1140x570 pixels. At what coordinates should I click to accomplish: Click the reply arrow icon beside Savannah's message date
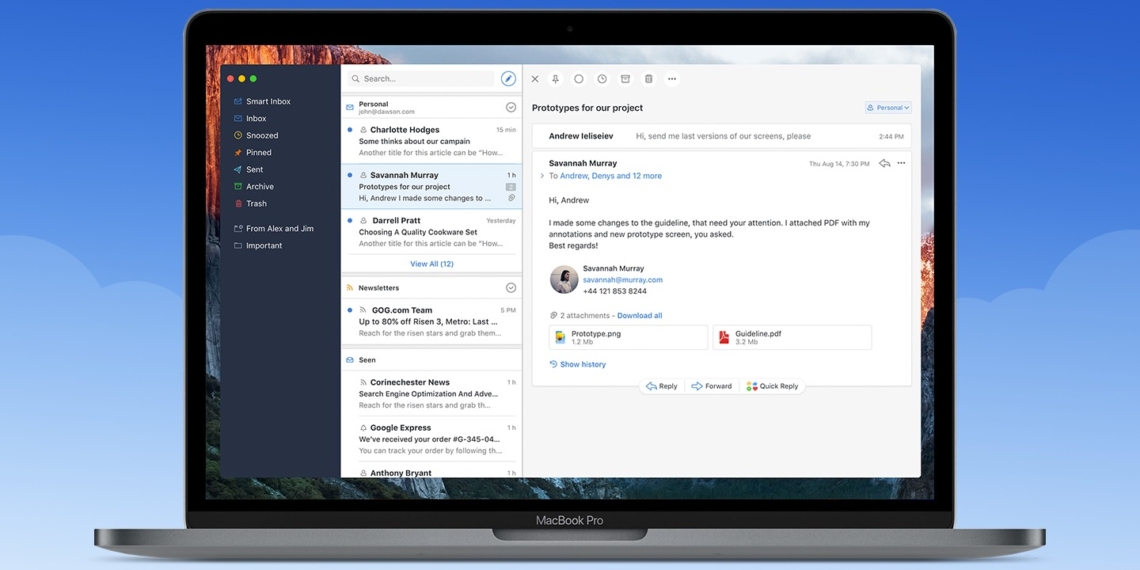click(x=884, y=163)
